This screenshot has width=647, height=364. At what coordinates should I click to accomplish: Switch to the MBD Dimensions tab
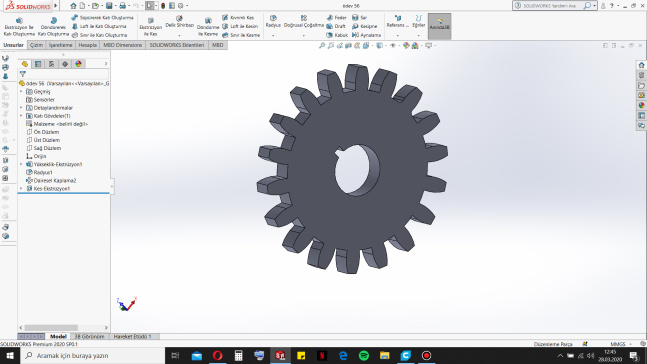click(x=123, y=45)
